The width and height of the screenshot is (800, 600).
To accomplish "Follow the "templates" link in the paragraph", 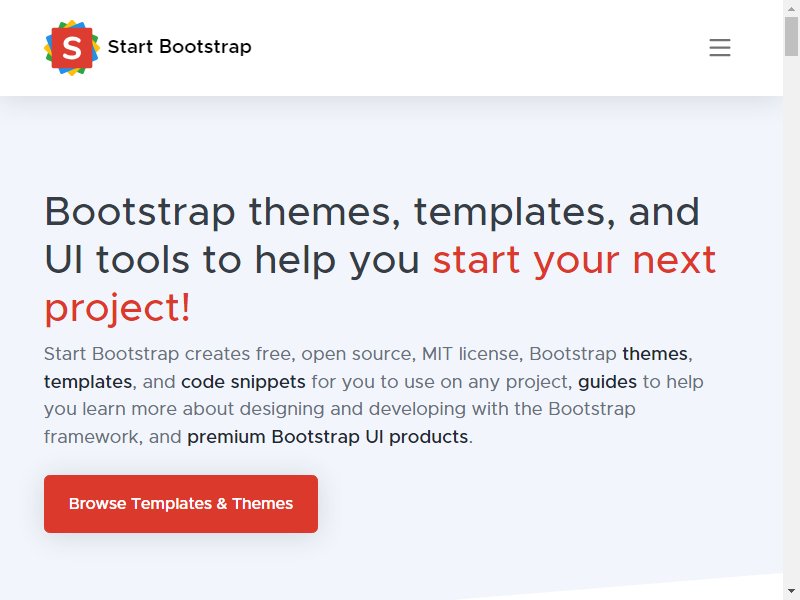I will click(x=88, y=382).
